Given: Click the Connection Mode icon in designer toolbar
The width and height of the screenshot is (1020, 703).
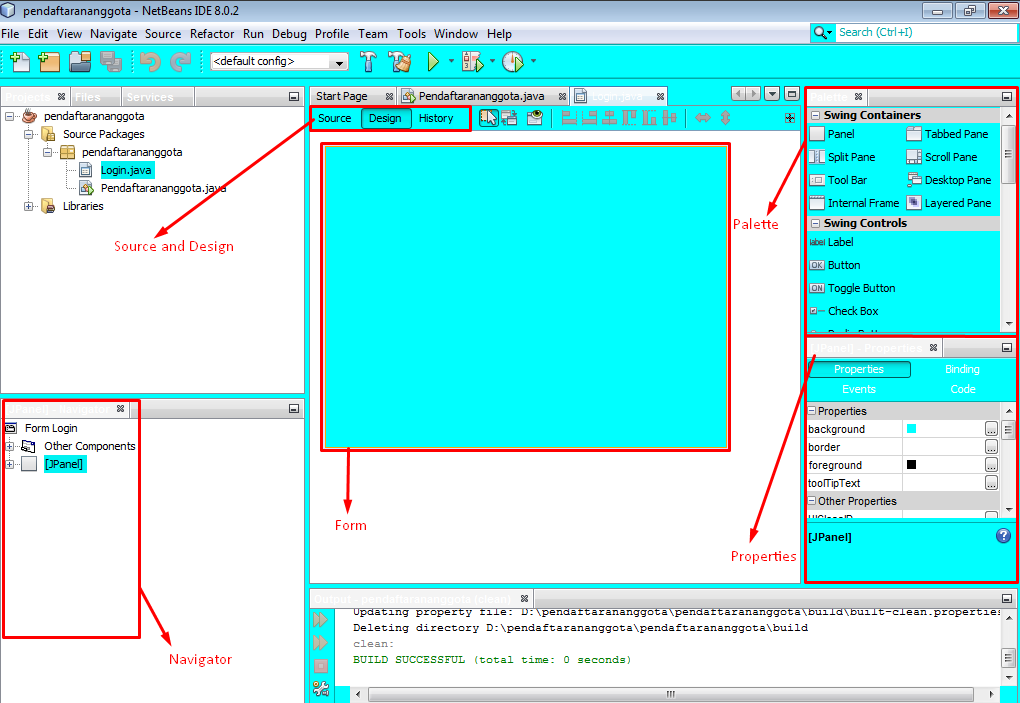Looking at the screenshot, I should point(509,118).
